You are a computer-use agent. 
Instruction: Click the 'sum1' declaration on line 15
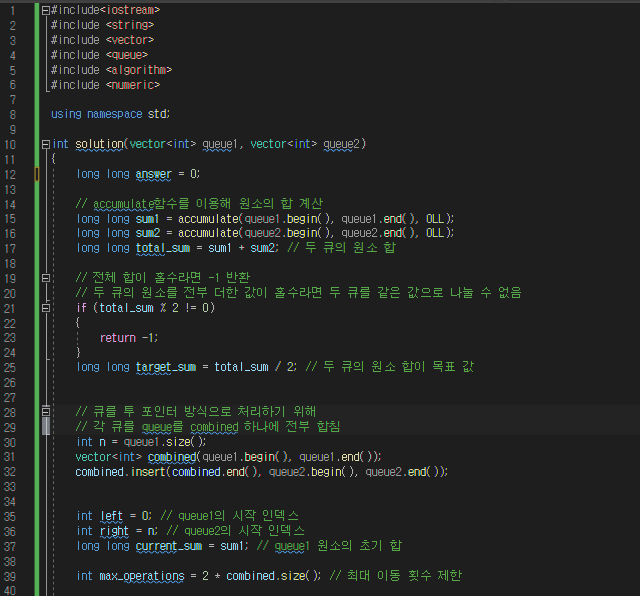tap(147, 219)
